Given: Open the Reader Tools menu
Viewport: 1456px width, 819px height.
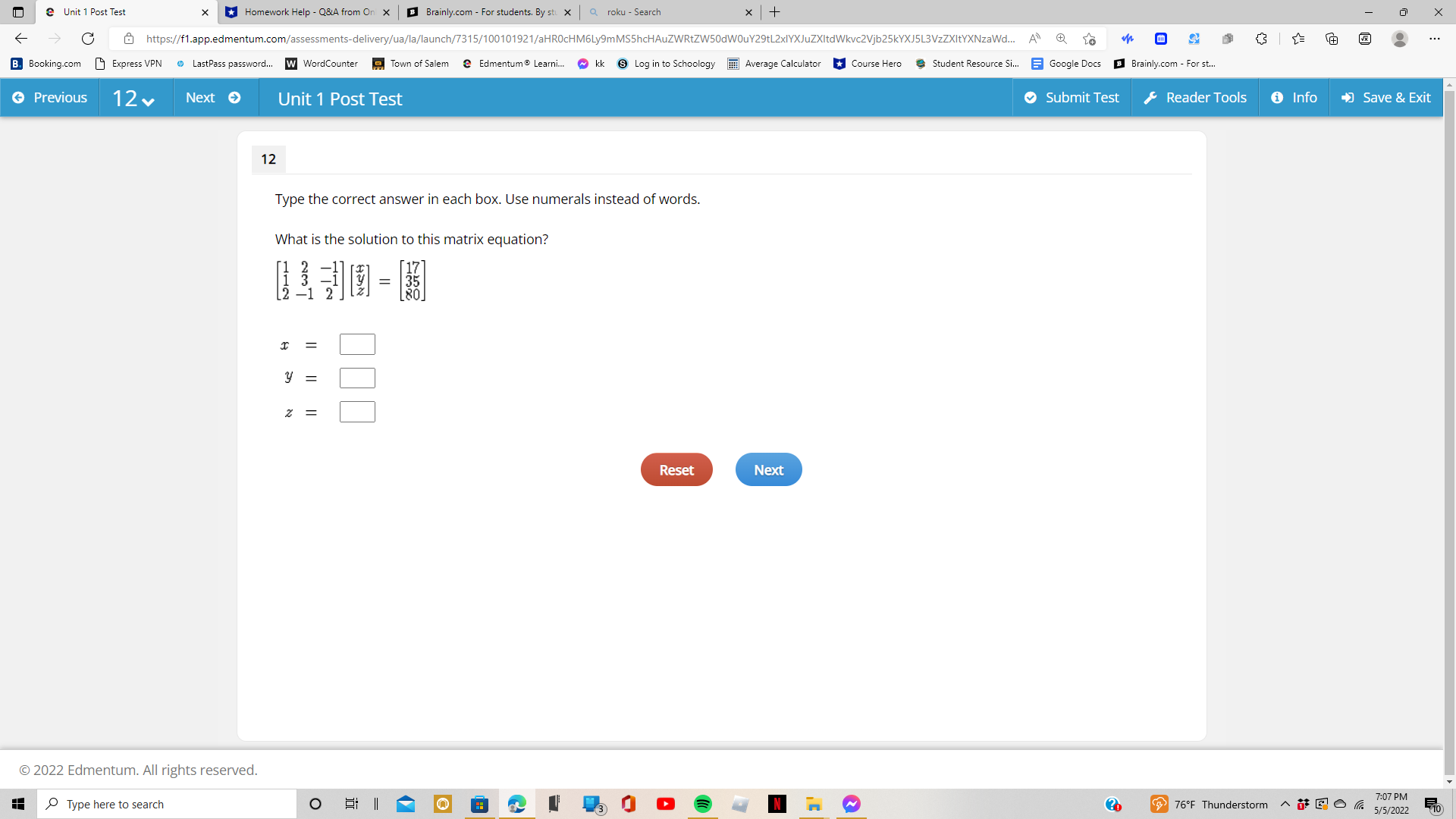Looking at the screenshot, I should point(1194,97).
